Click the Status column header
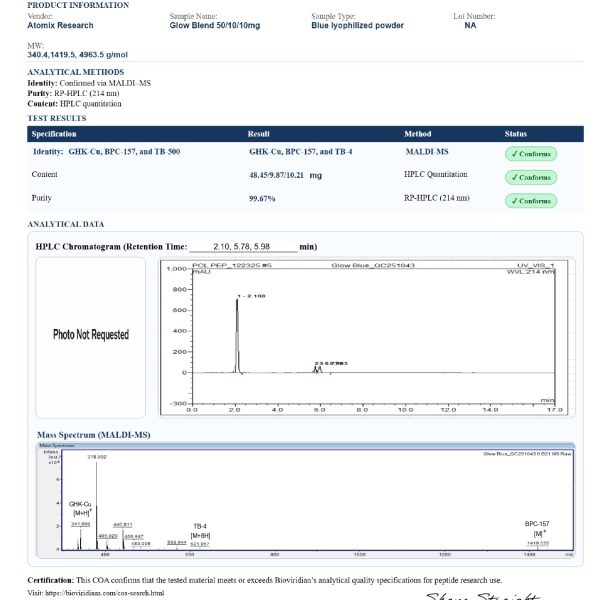This screenshot has height=600, width=600. 516,133
